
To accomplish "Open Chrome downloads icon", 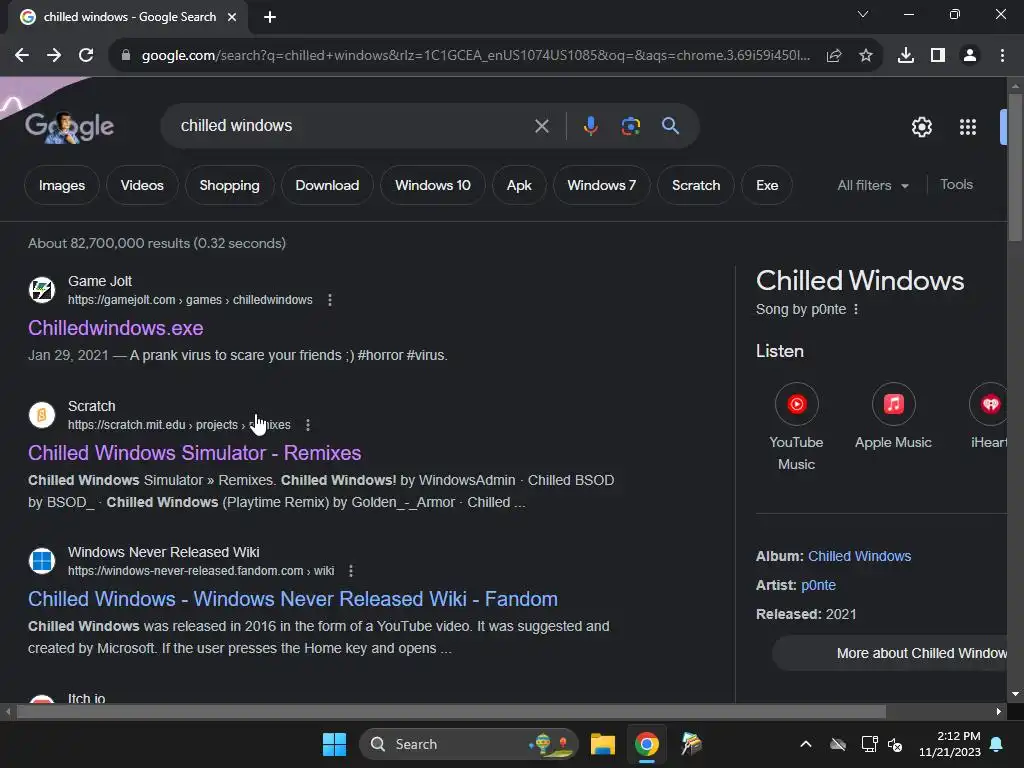I will point(906,56).
